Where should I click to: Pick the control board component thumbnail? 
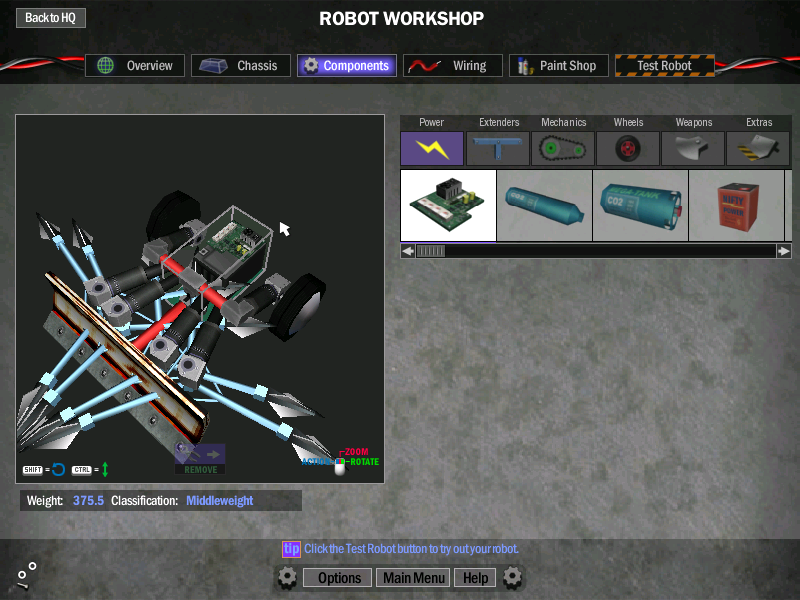coord(448,205)
